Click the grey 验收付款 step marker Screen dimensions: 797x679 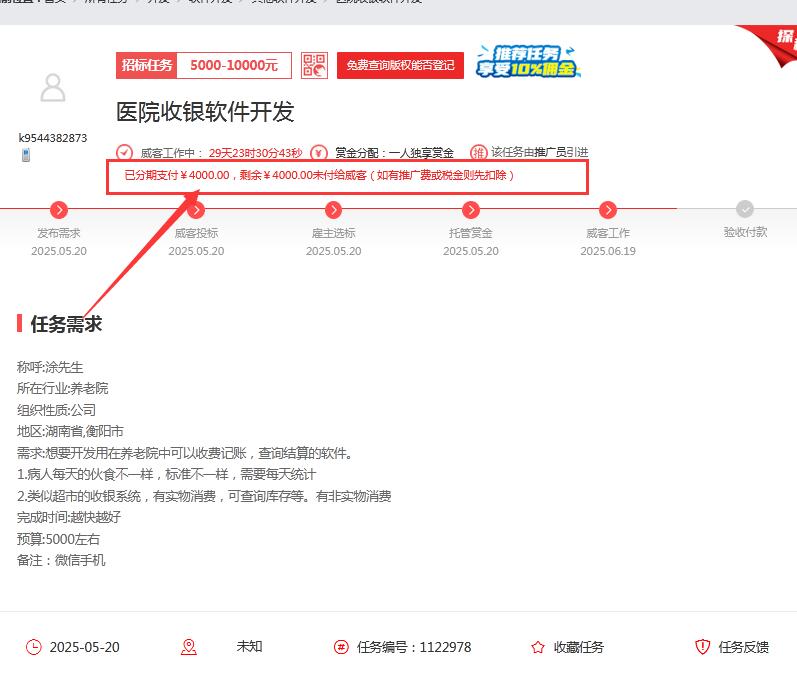[x=745, y=209]
